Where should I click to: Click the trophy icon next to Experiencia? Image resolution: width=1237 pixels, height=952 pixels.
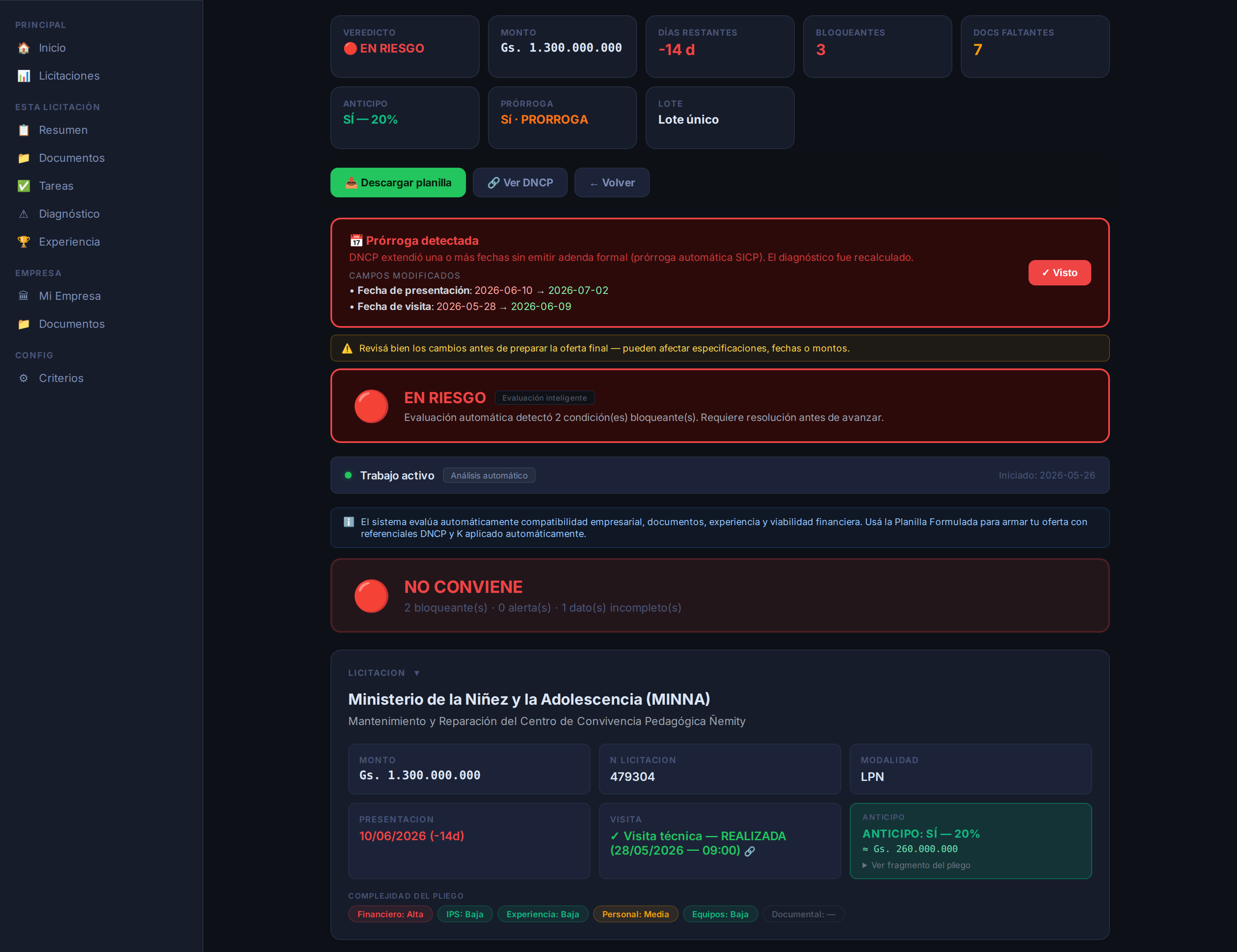(x=24, y=242)
